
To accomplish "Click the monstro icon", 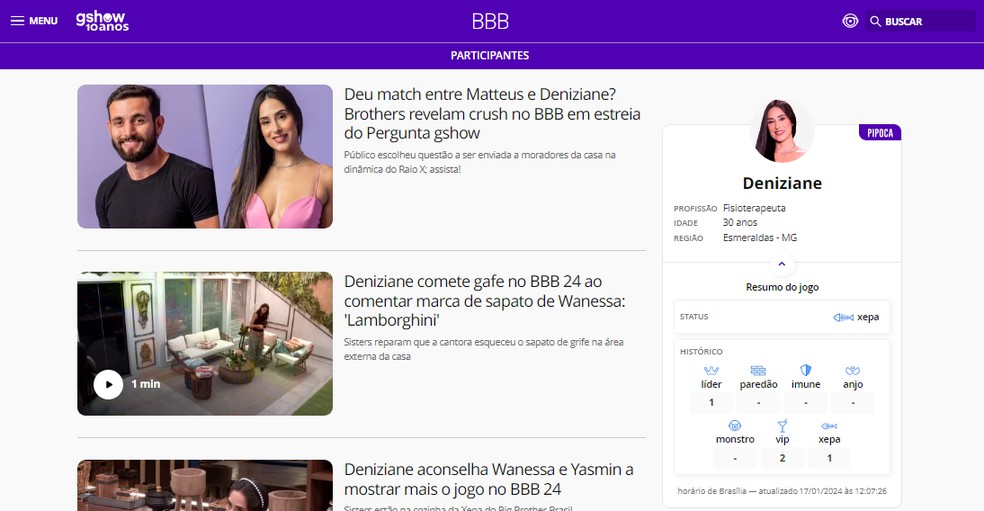I will click(735, 426).
